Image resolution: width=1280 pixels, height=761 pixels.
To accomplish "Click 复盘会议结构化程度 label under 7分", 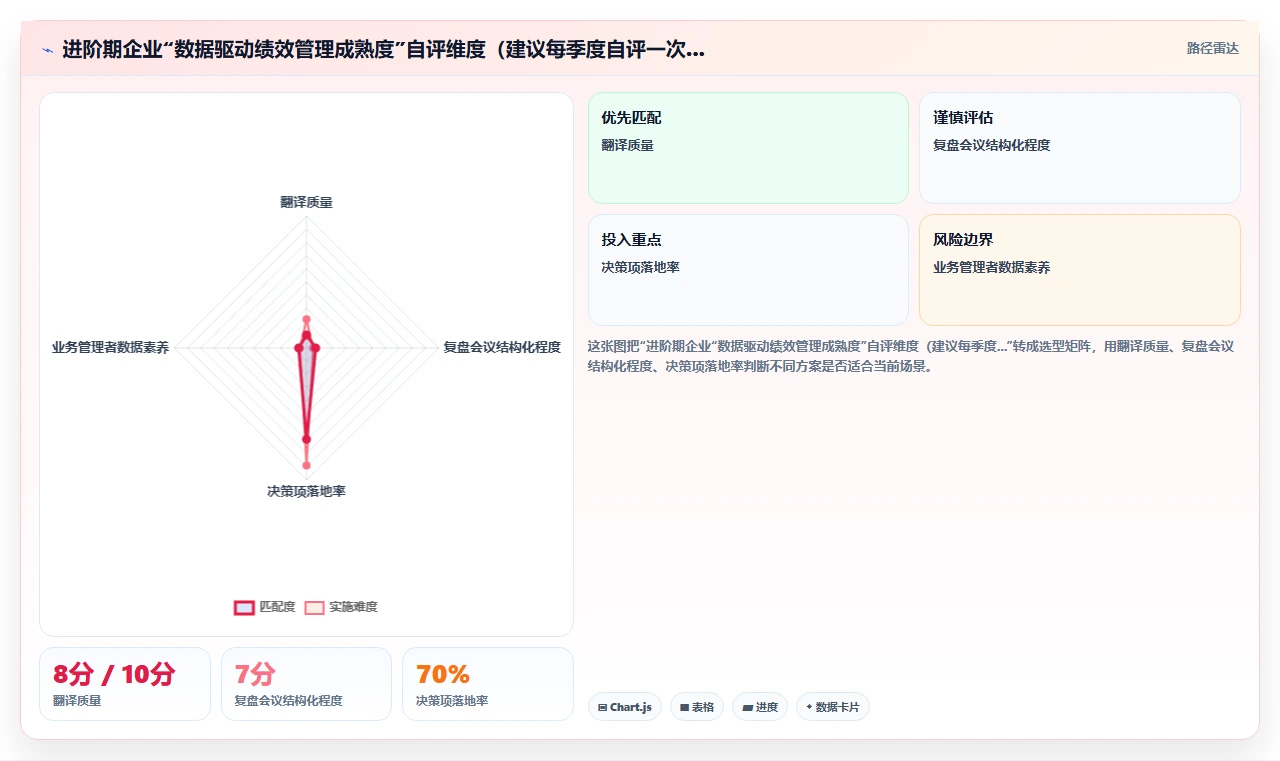I will 288,701.
